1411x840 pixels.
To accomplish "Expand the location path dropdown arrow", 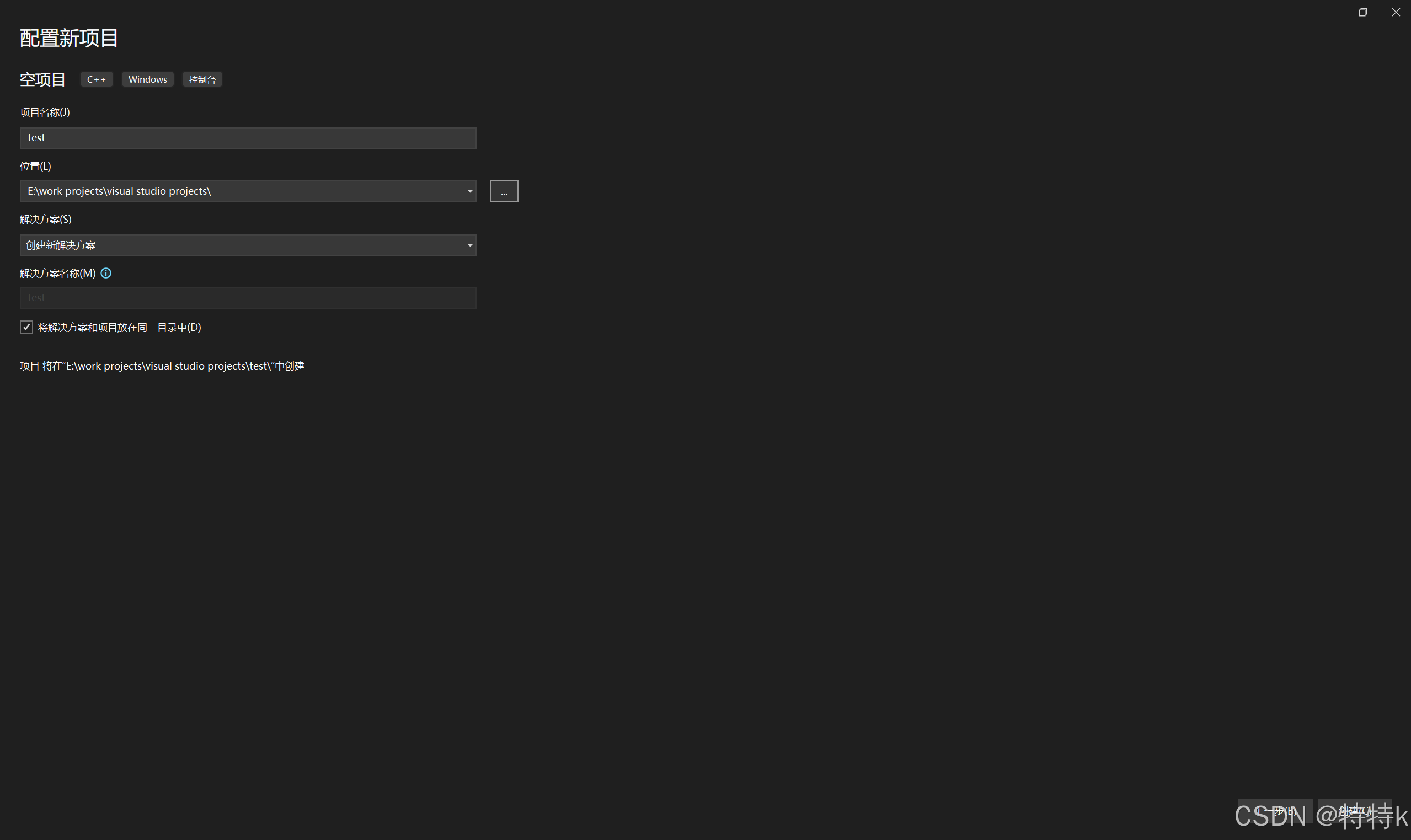I will pos(470,191).
